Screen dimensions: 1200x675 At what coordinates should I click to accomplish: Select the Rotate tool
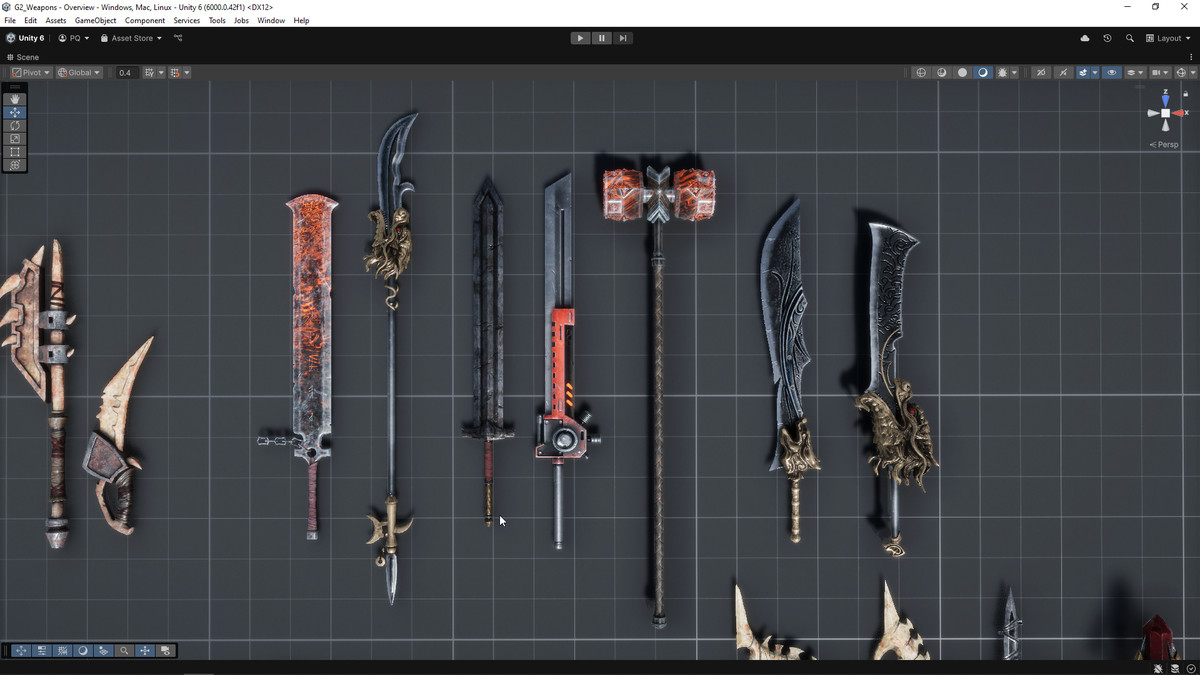(15, 125)
